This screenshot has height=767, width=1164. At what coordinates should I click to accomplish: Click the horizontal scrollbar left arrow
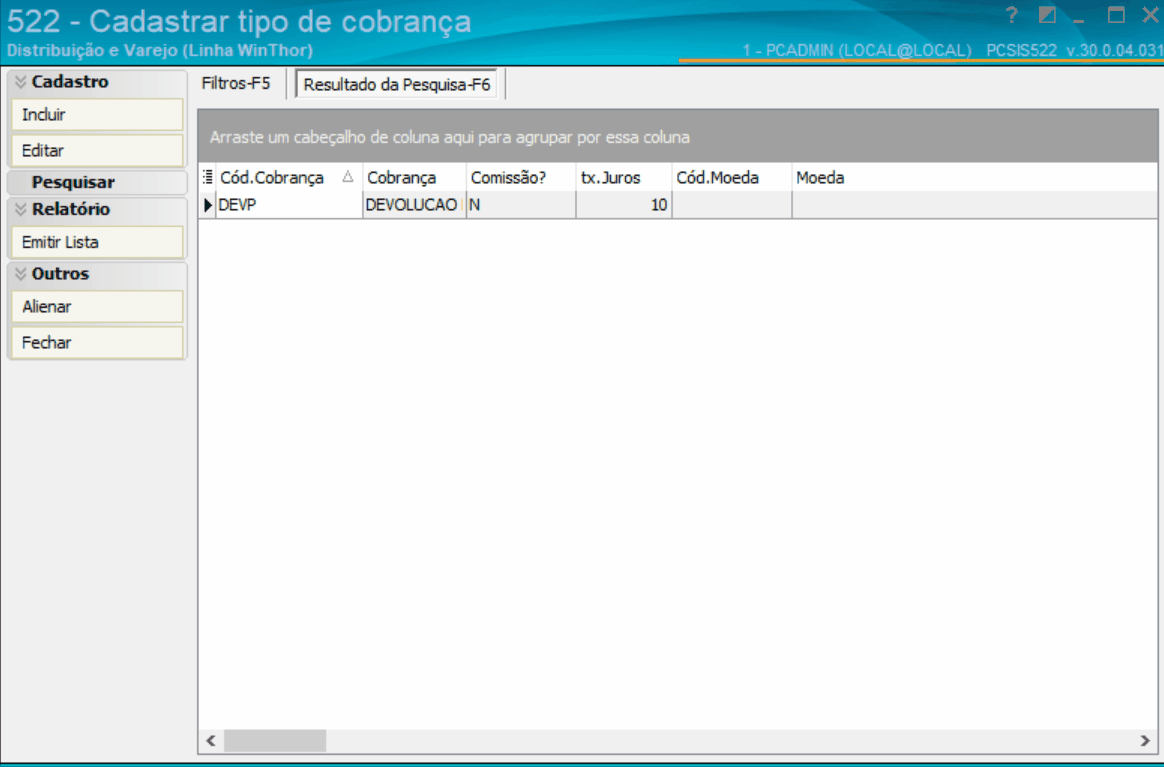(x=211, y=740)
